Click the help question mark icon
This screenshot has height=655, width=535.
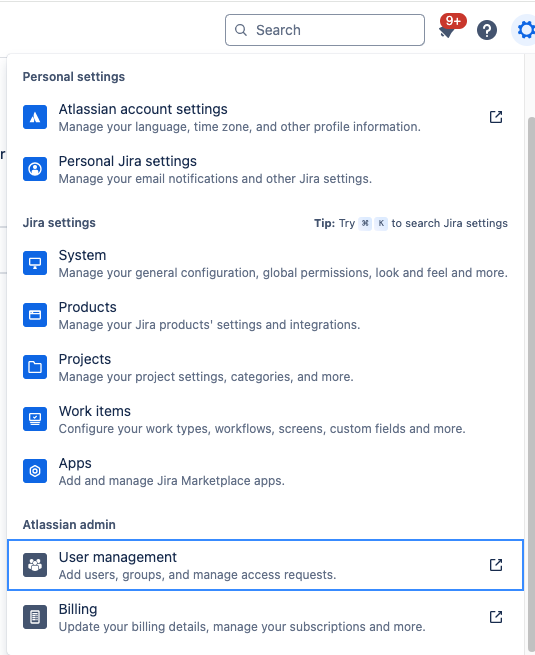[x=487, y=30]
